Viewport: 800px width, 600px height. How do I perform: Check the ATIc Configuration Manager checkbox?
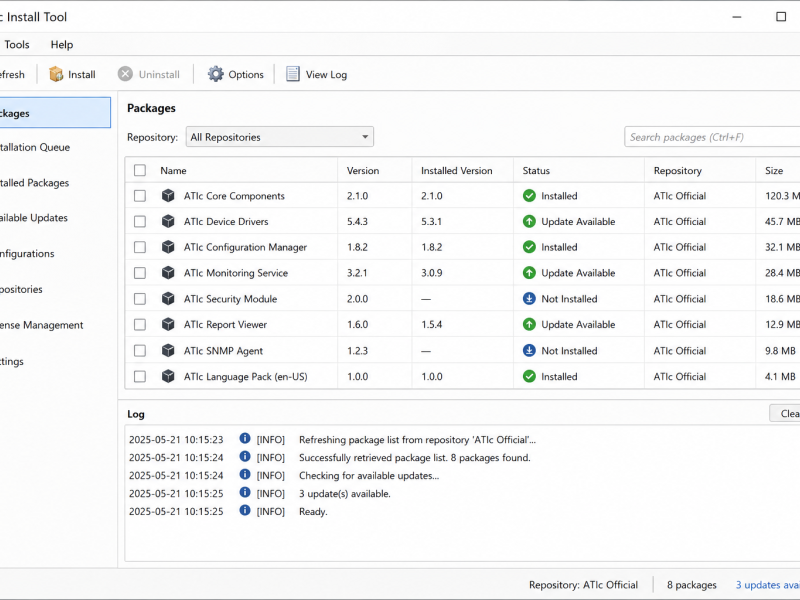(140, 247)
